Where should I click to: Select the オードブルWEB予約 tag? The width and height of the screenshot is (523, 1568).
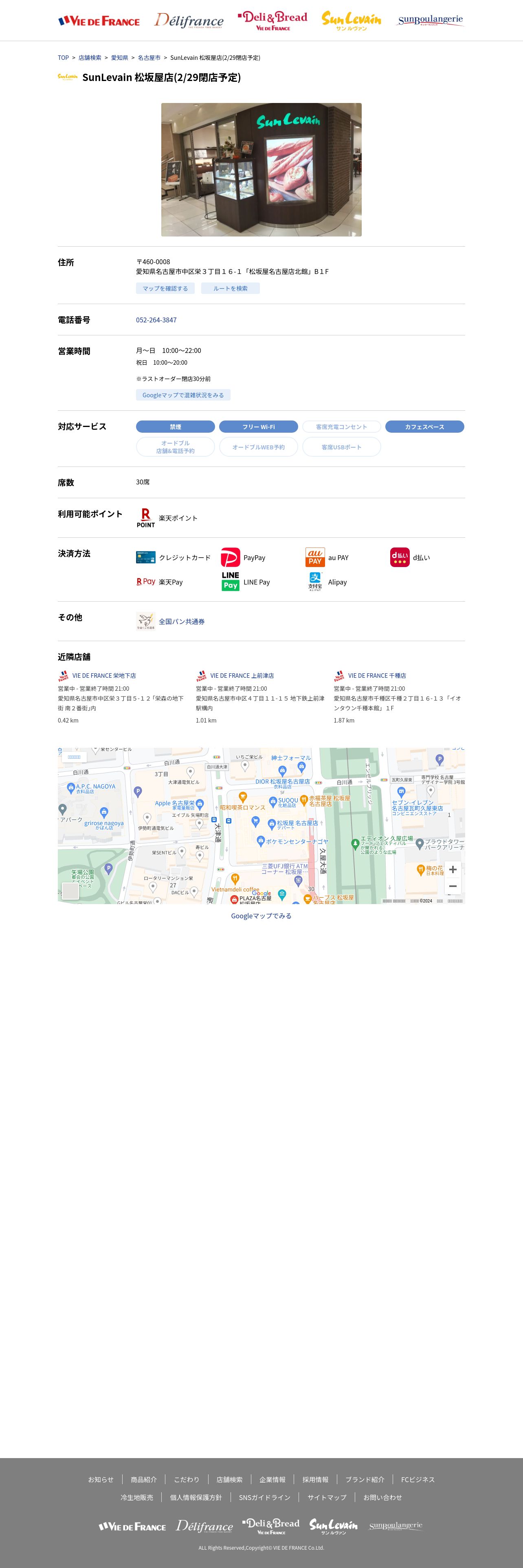click(259, 447)
